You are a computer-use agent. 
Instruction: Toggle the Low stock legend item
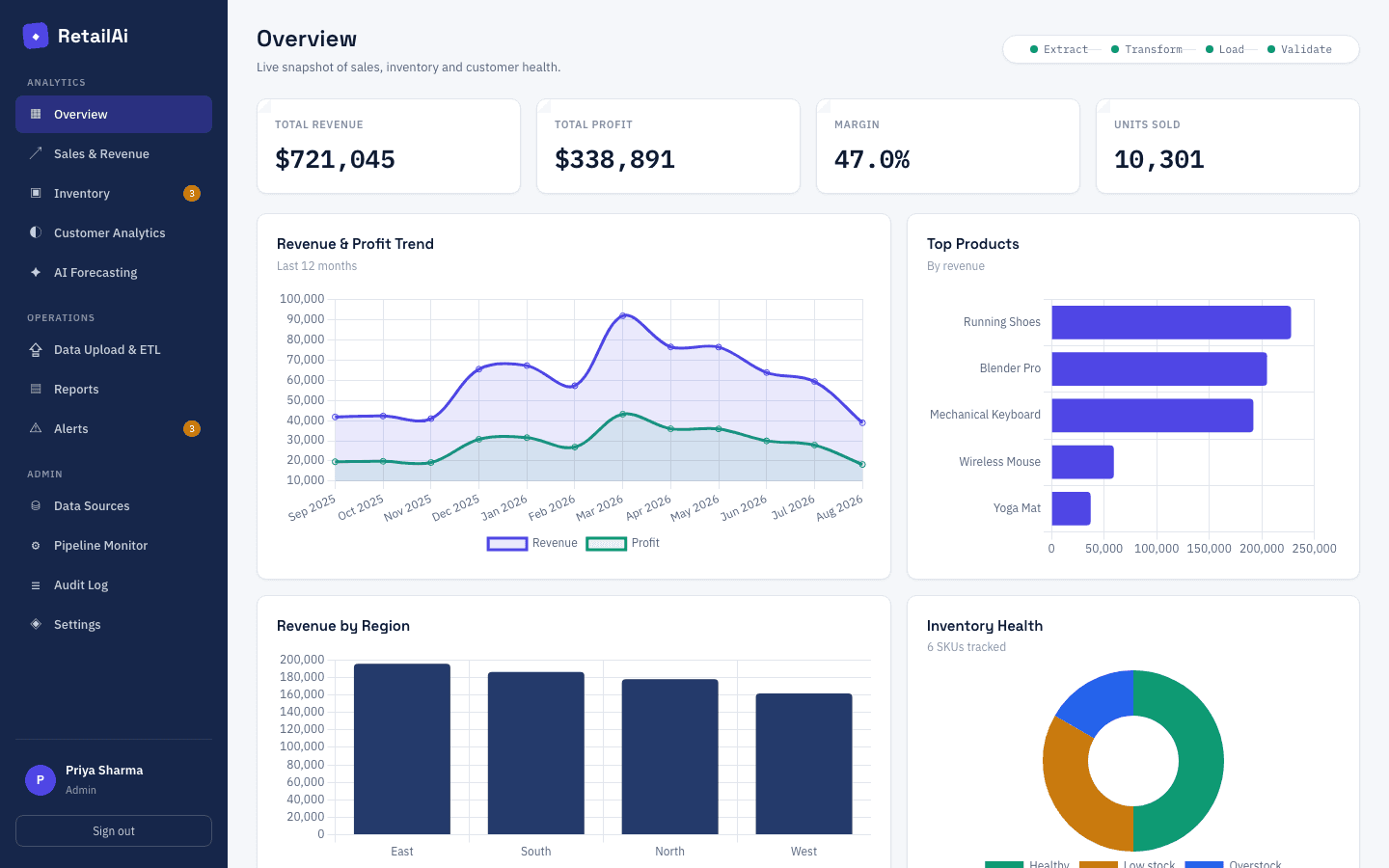point(1128,864)
